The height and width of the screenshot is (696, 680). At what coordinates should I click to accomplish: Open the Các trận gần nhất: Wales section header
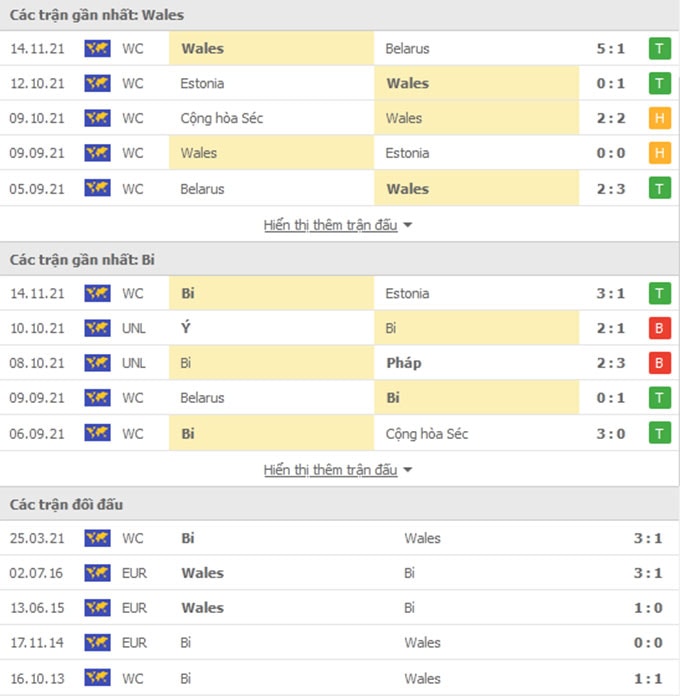(x=340, y=15)
